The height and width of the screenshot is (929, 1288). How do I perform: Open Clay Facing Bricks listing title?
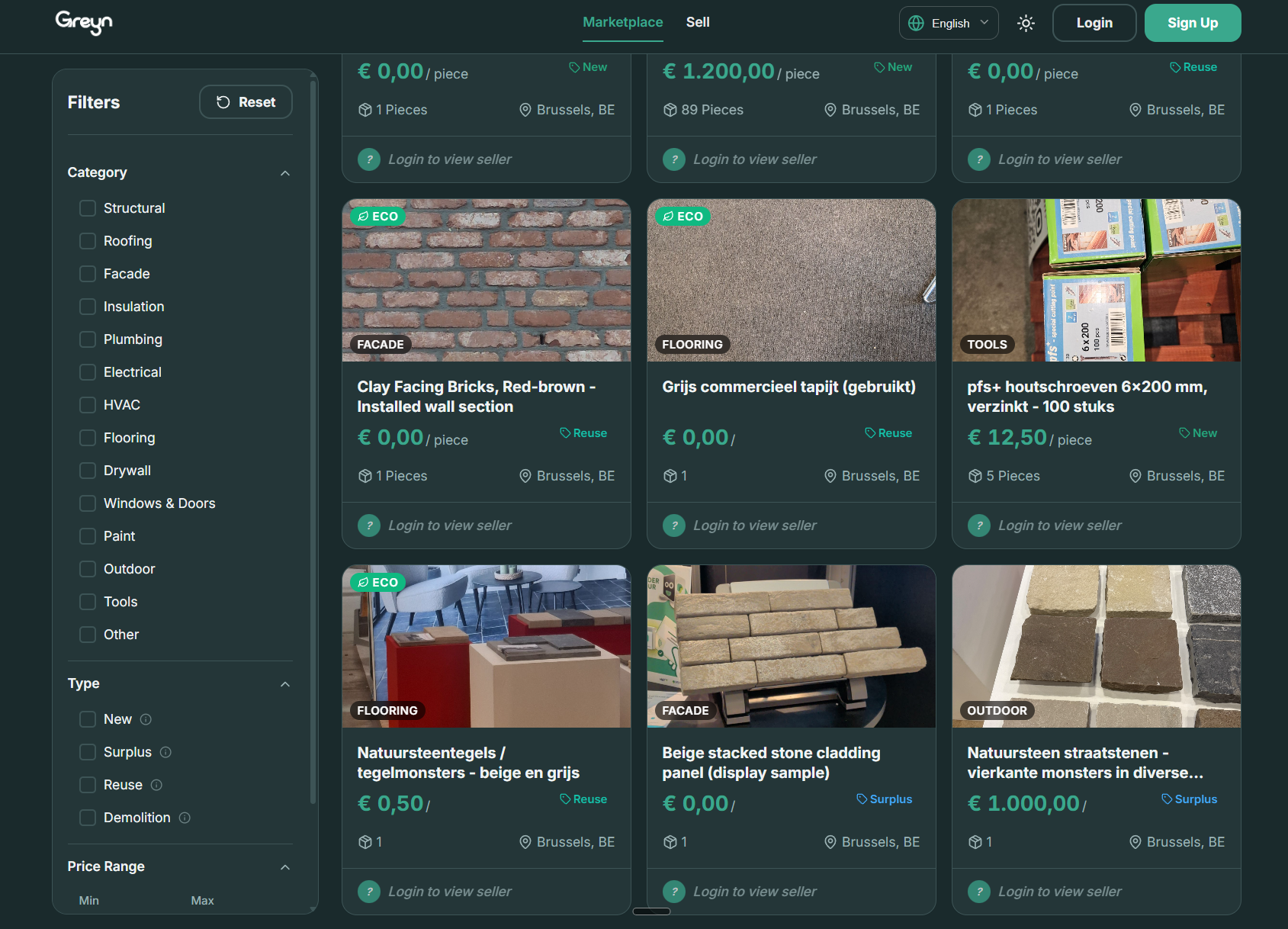click(x=477, y=397)
